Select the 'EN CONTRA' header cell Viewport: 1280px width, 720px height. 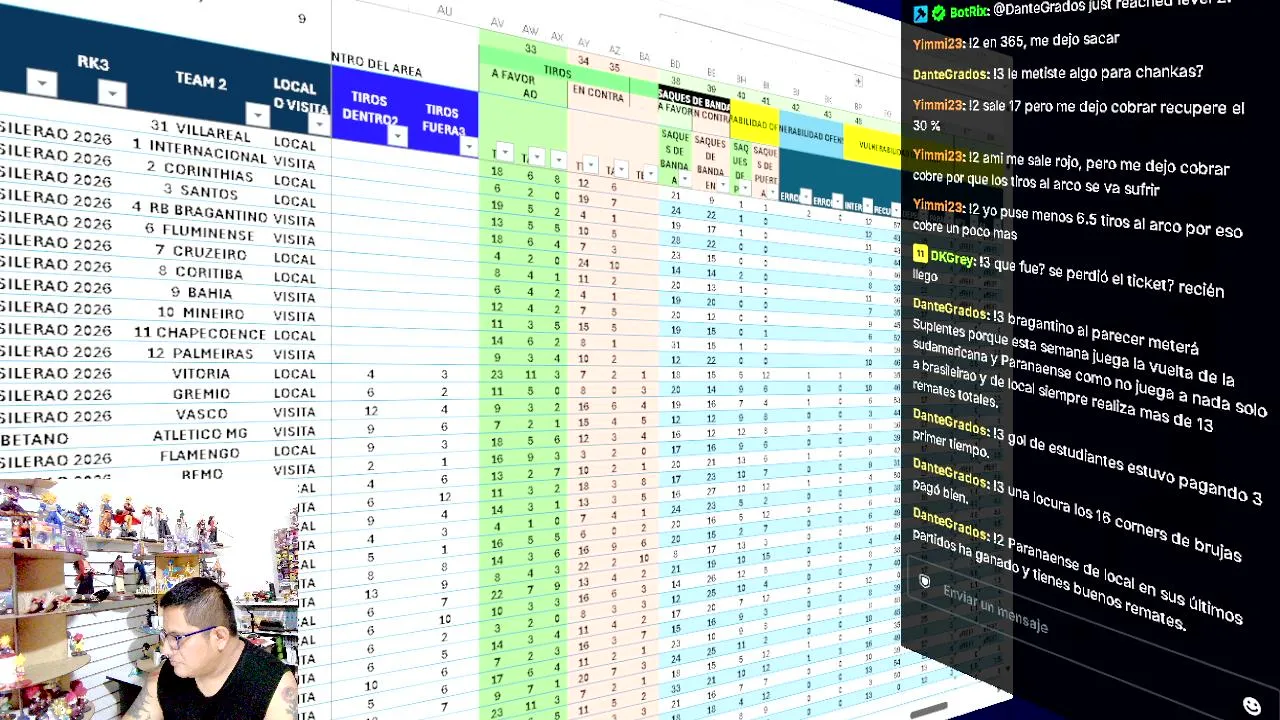pyautogui.click(x=597, y=95)
